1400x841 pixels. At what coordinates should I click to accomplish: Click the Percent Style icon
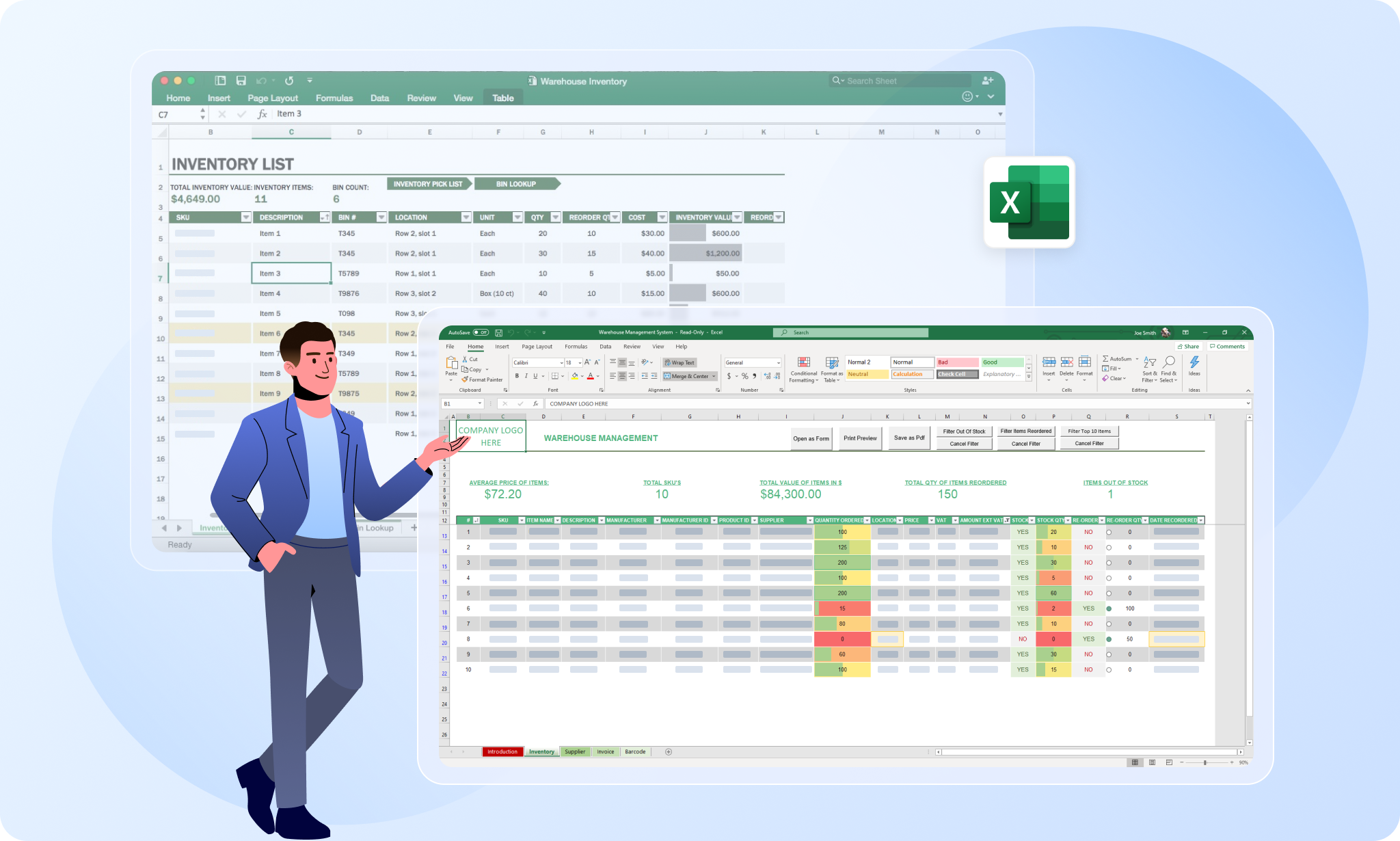[744, 376]
